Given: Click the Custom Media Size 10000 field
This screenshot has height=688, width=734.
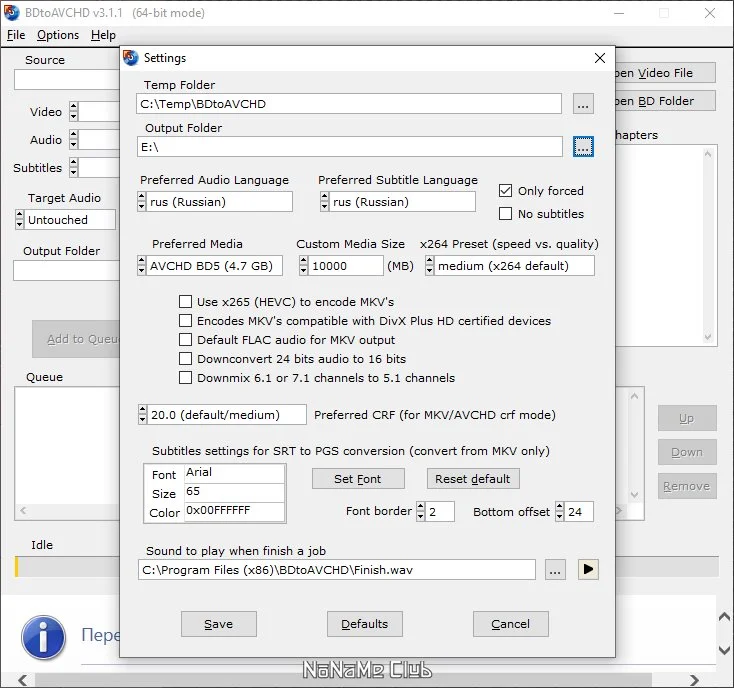Looking at the screenshot, I should tap(346, 266).
